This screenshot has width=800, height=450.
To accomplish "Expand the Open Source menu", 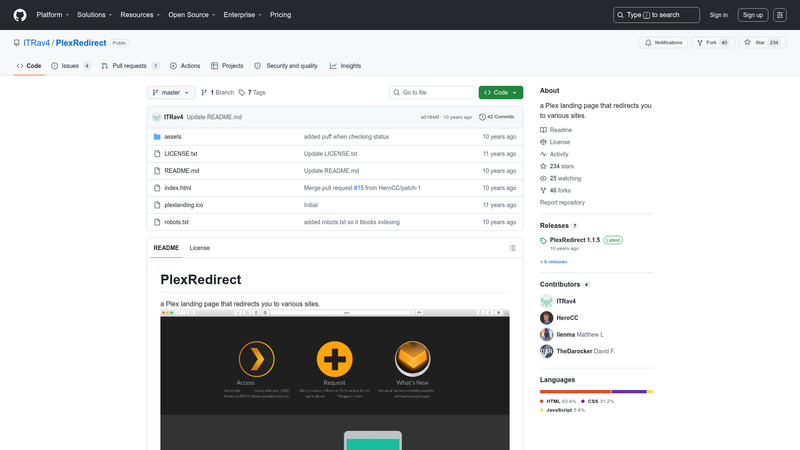I will [x=192, y=15].
